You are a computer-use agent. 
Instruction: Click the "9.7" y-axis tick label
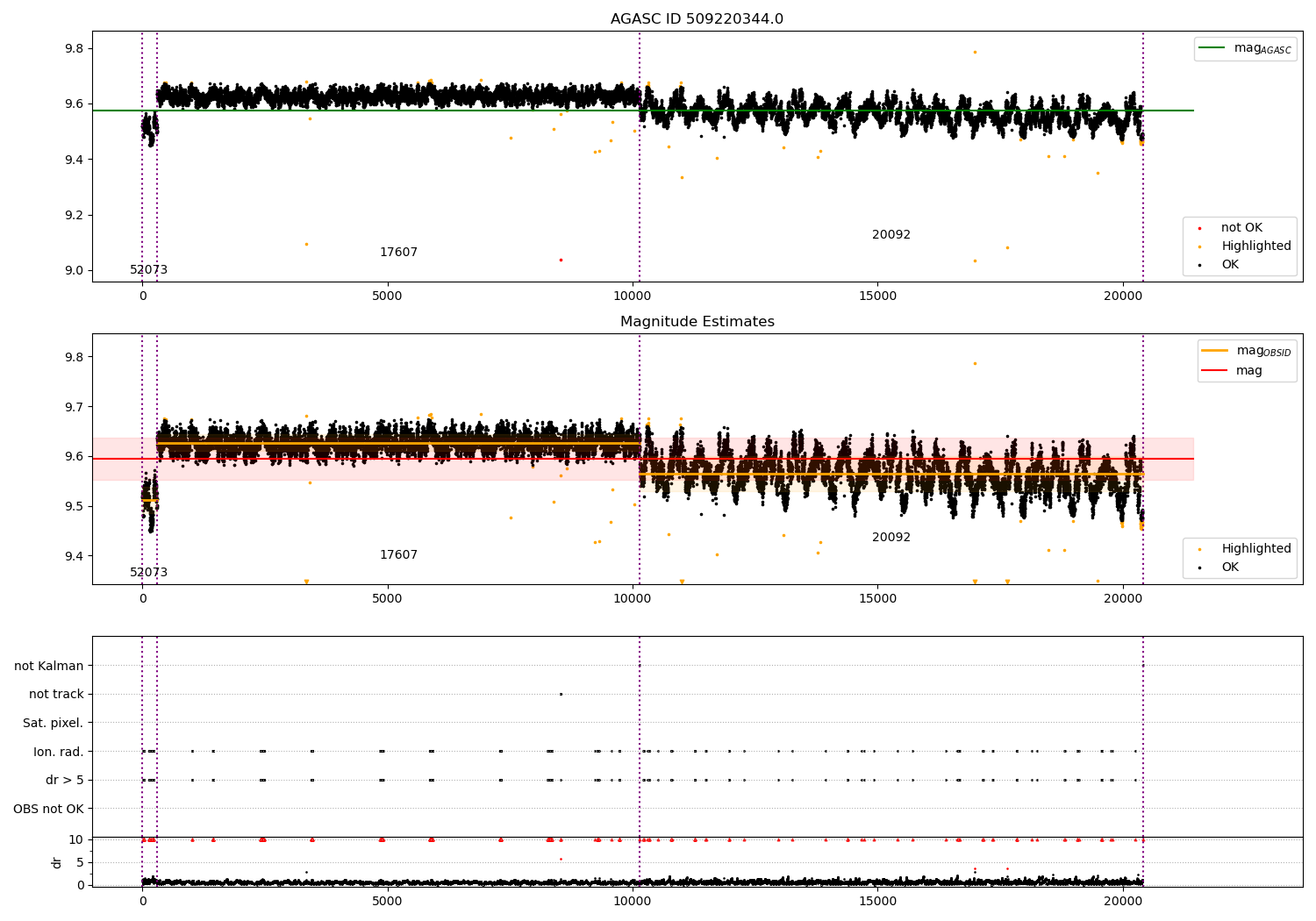(74, 407)
